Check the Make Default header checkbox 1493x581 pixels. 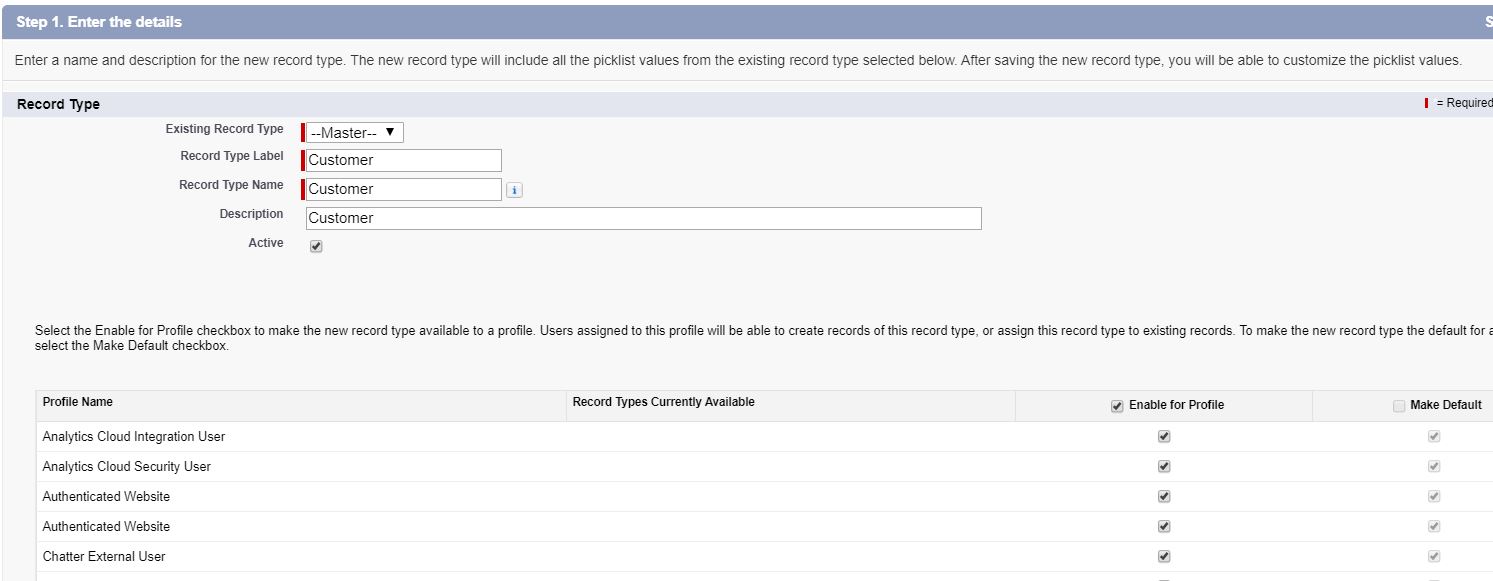(x=1398, y=404)
